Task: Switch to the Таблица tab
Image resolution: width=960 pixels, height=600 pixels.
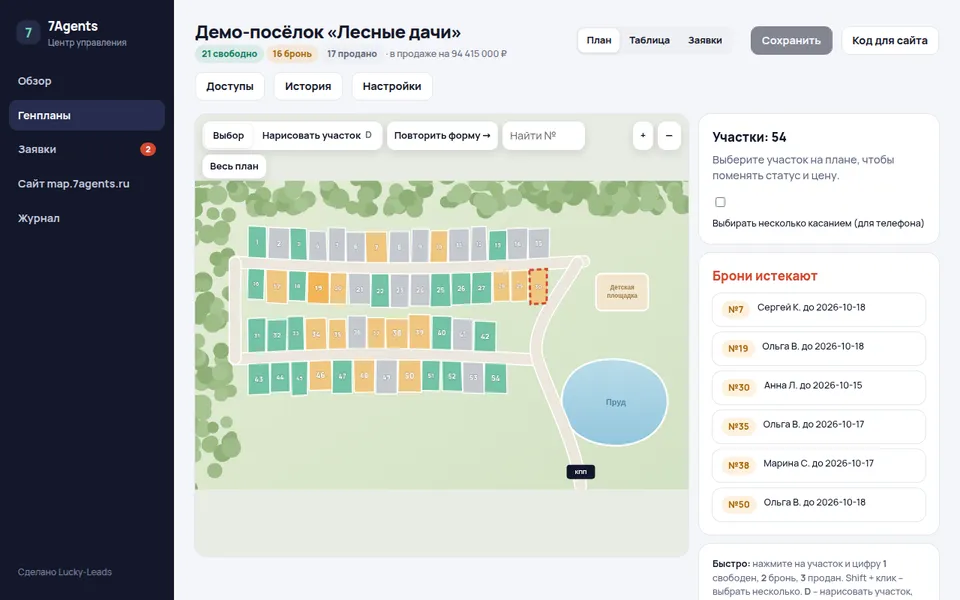Action: tap(649, 40)
